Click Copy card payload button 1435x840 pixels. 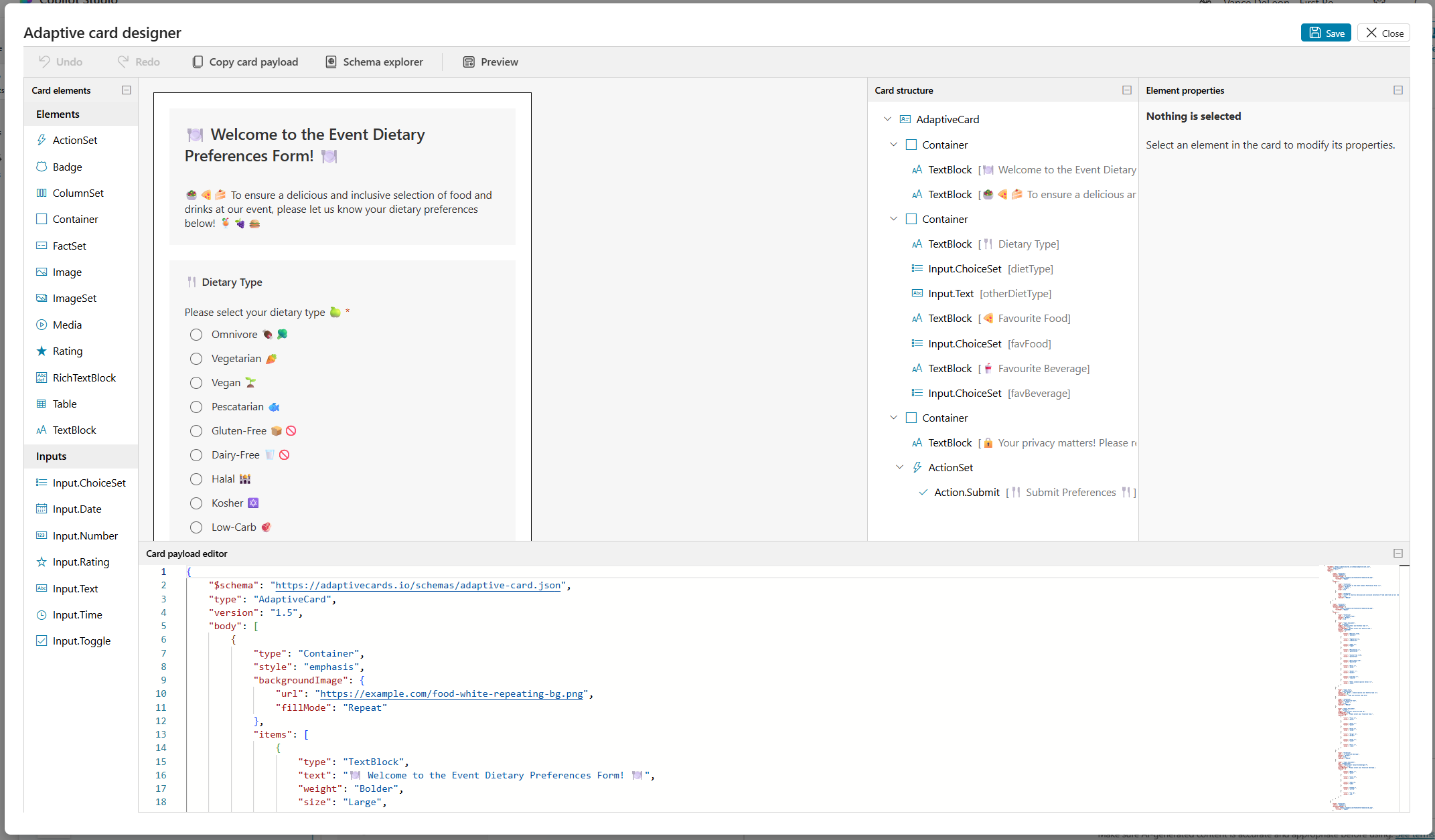(x=245, y=62)
